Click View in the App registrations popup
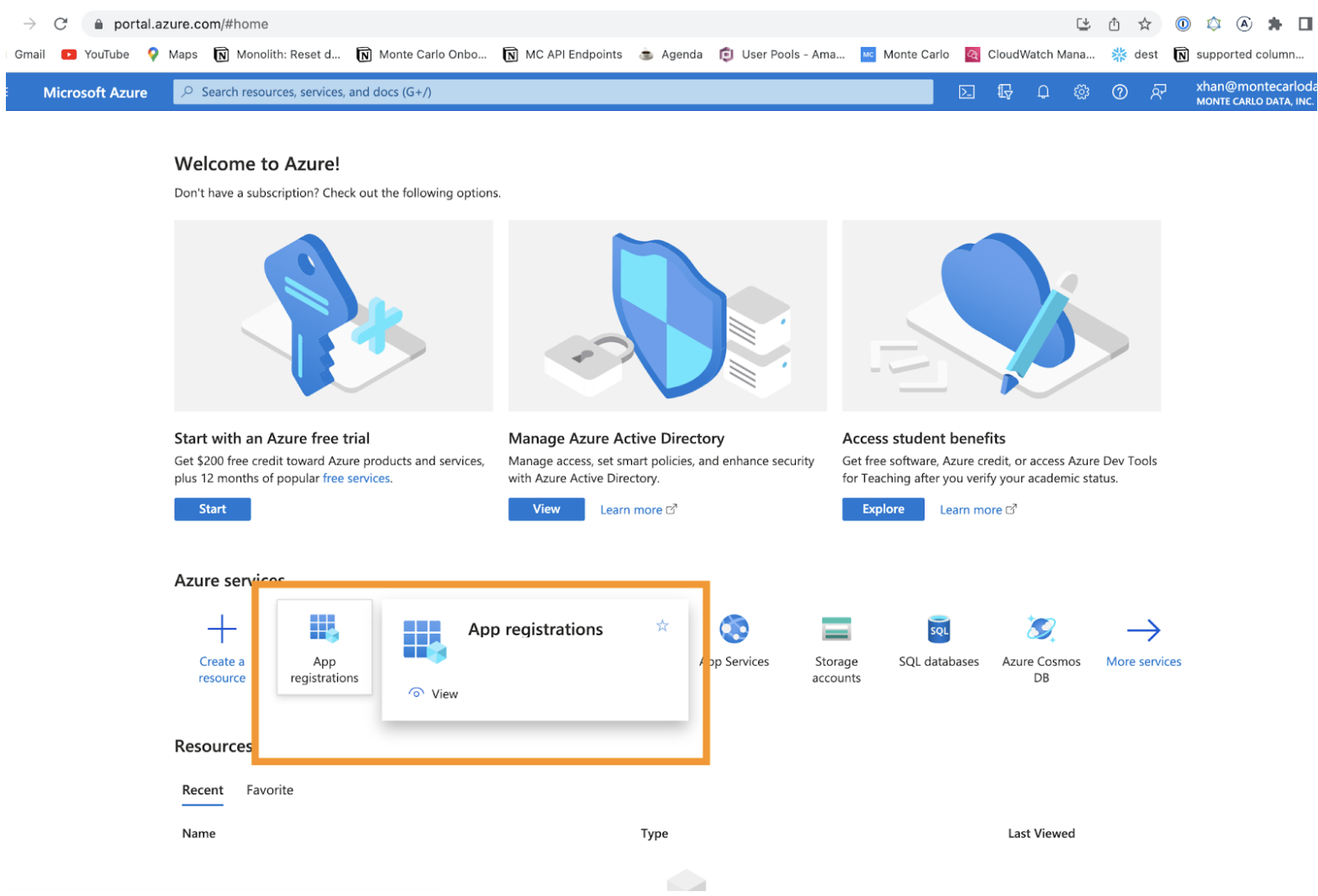The width and height of the screenshot is (1318, 896). coord(434,693)
